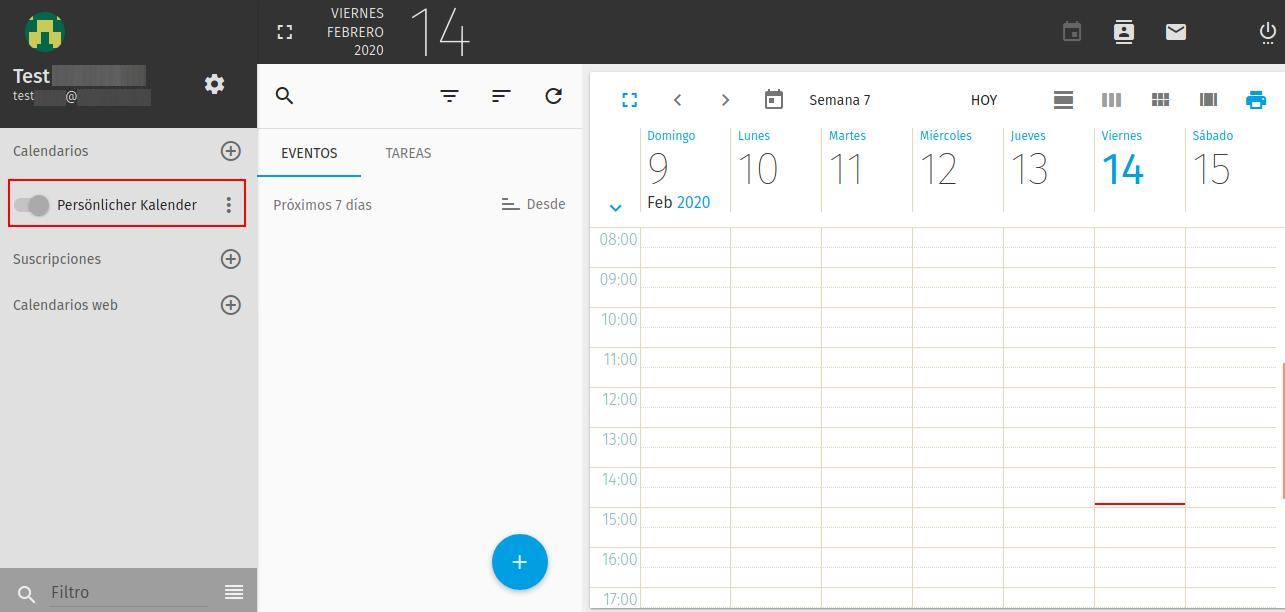Open the address book module
The height and width of the screenshot is (612, 1285).
1124,32
